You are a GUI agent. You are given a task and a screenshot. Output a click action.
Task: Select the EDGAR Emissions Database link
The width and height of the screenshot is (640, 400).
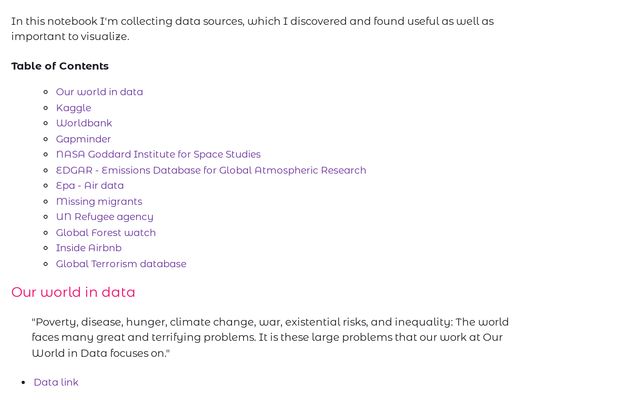211,170
